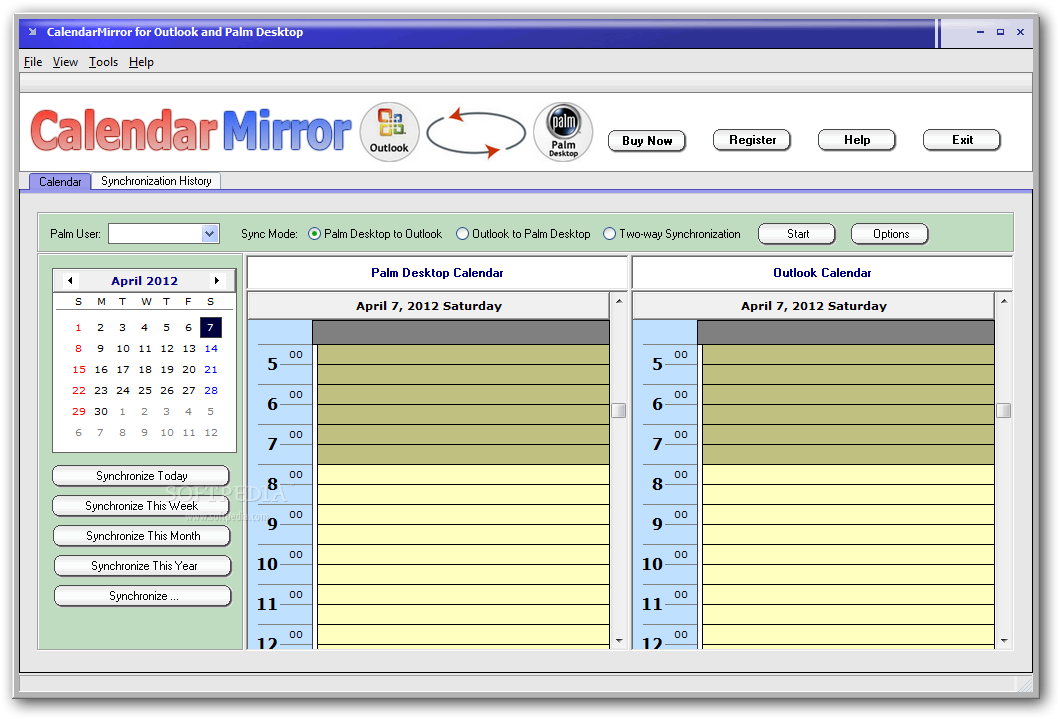Select April 30 in mini calendar
The width and height of the screenshot is (1060, 719).
(x=101, y=412)
